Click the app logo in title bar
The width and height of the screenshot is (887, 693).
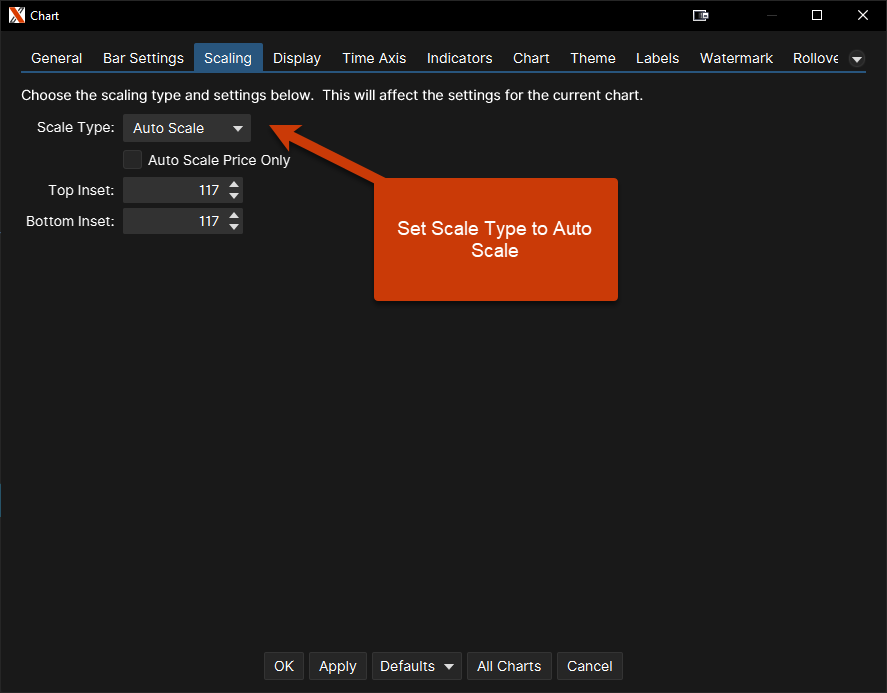click(16, 16)
